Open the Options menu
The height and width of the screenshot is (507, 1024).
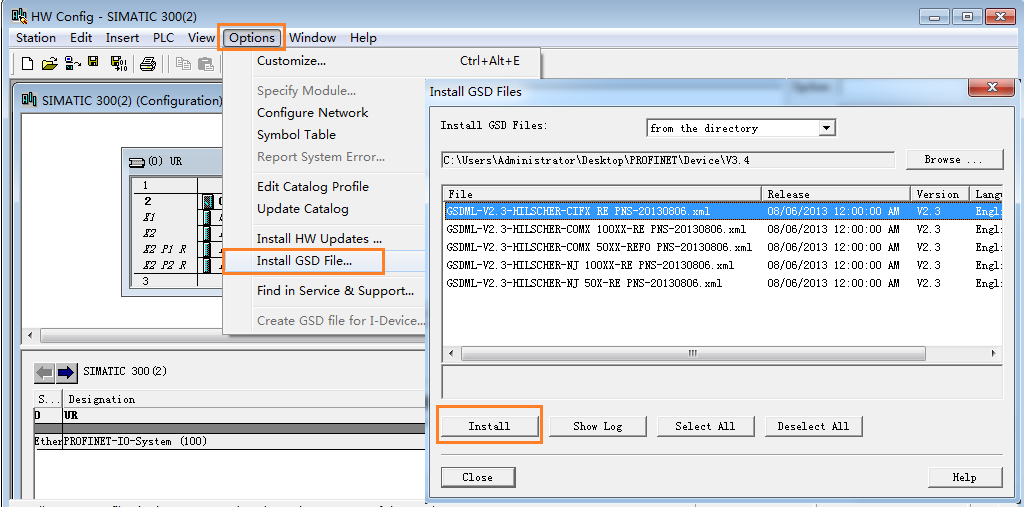pos(252,38)
